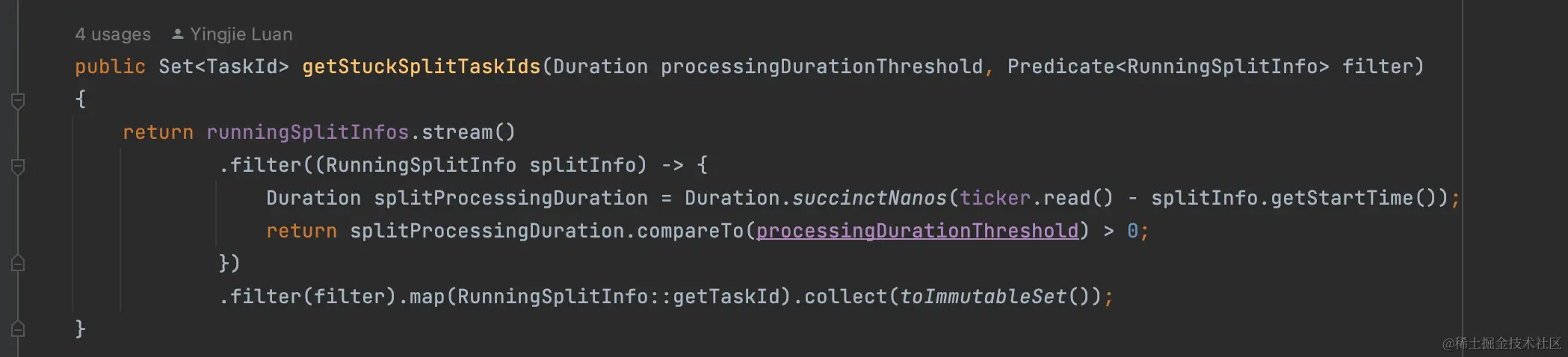
Task: Click the Set<TaskId> return type
Action: (223, 66)
